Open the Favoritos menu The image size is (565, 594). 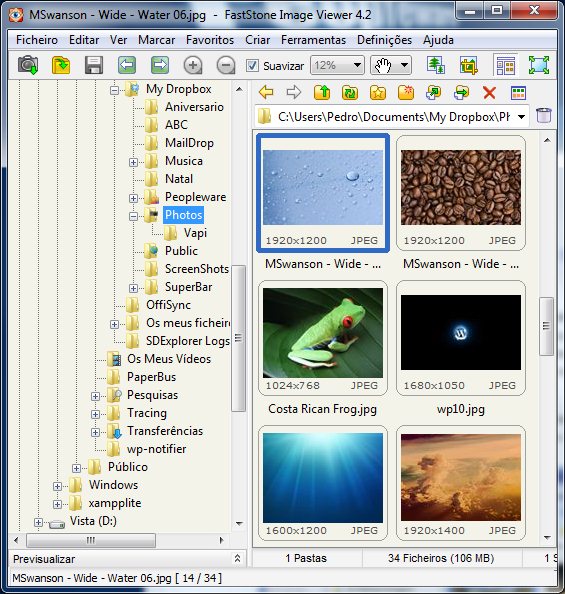click(x=210, y=40)
